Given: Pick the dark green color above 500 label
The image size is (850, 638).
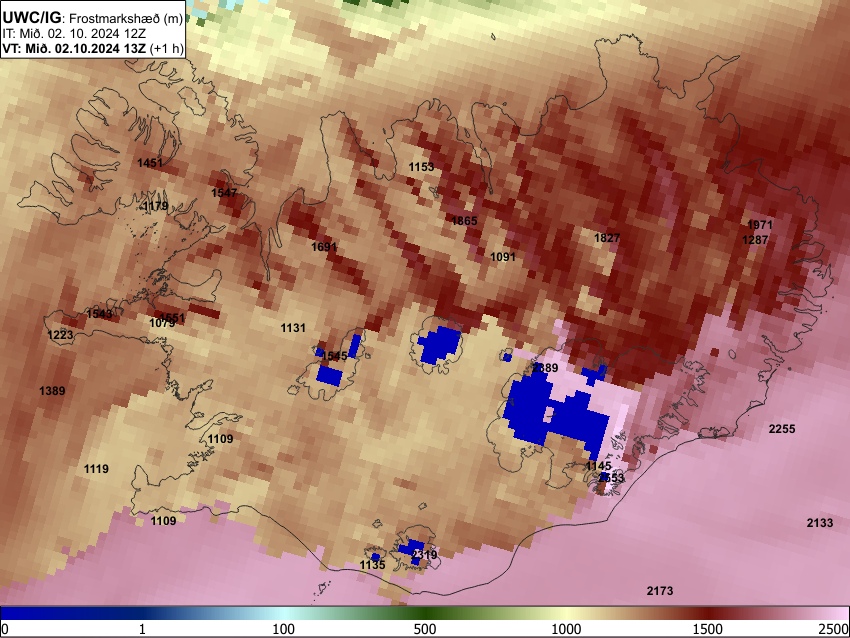Looking at the screenshot, I should point(425,613).
